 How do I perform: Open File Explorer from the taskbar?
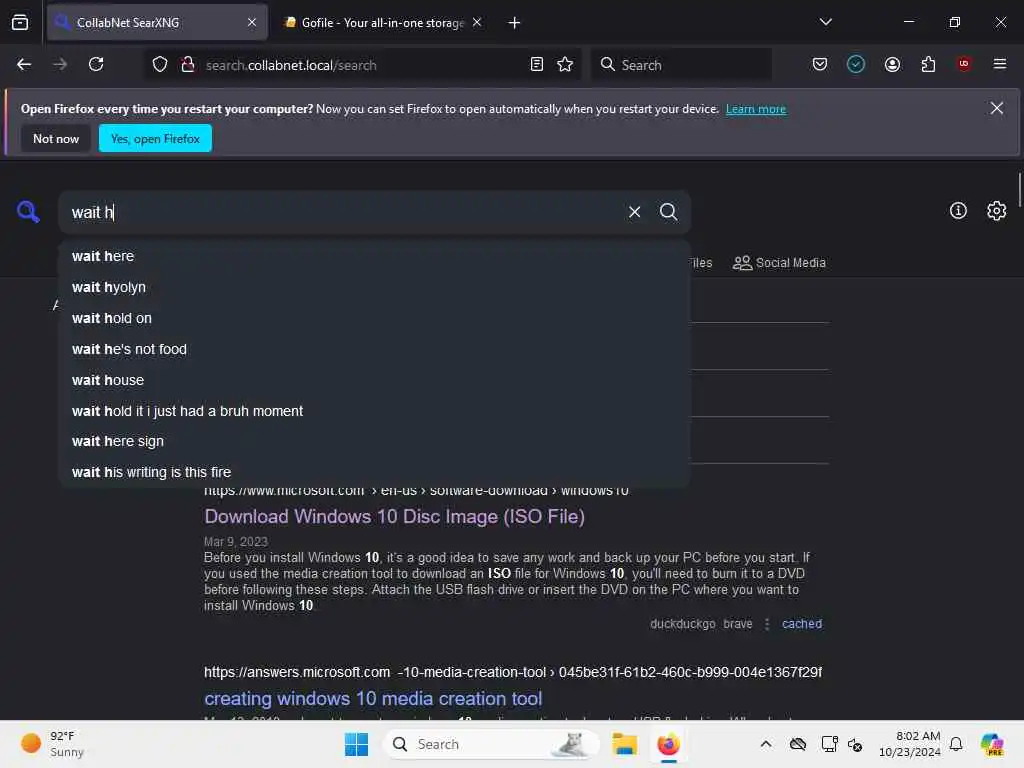point(624,744)
